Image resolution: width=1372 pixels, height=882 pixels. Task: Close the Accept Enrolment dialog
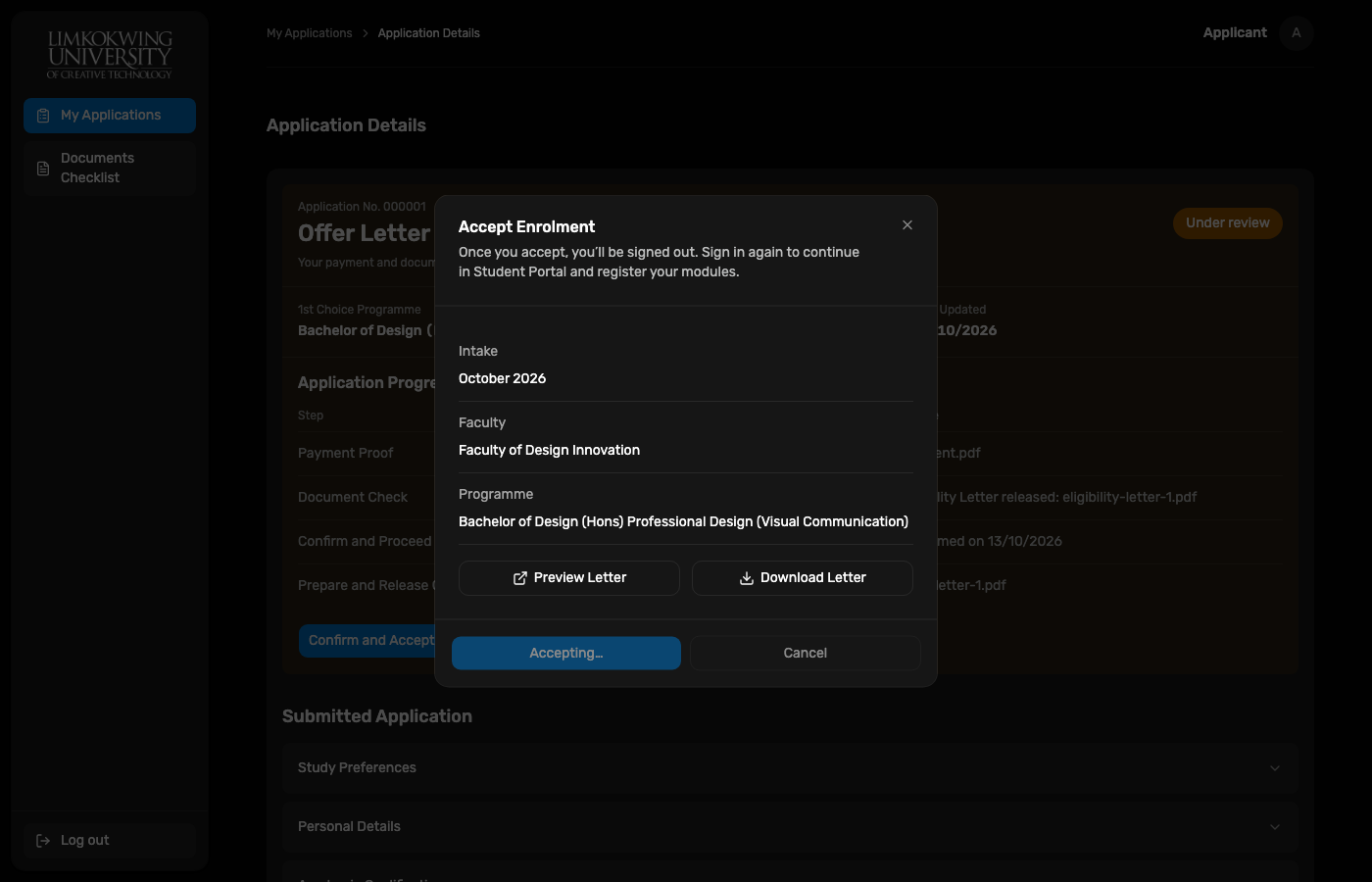[x=907, y=225]
